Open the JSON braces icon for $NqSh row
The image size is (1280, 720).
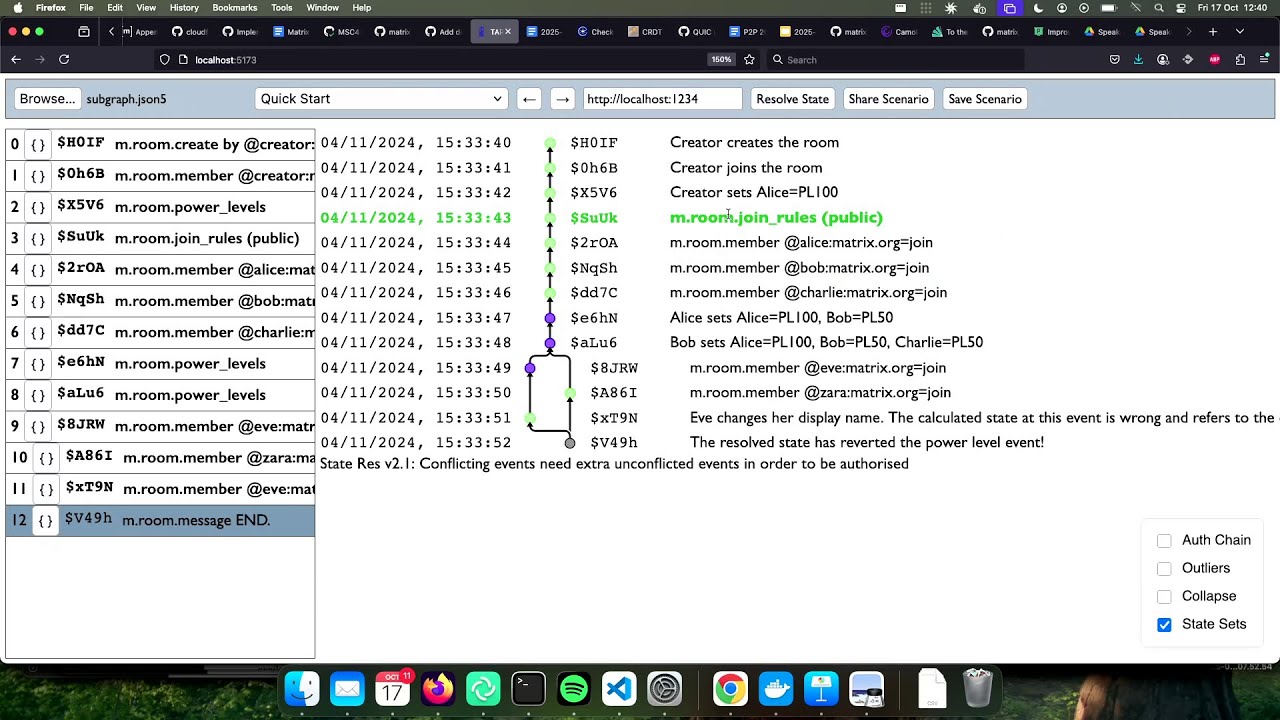point(38,301)
